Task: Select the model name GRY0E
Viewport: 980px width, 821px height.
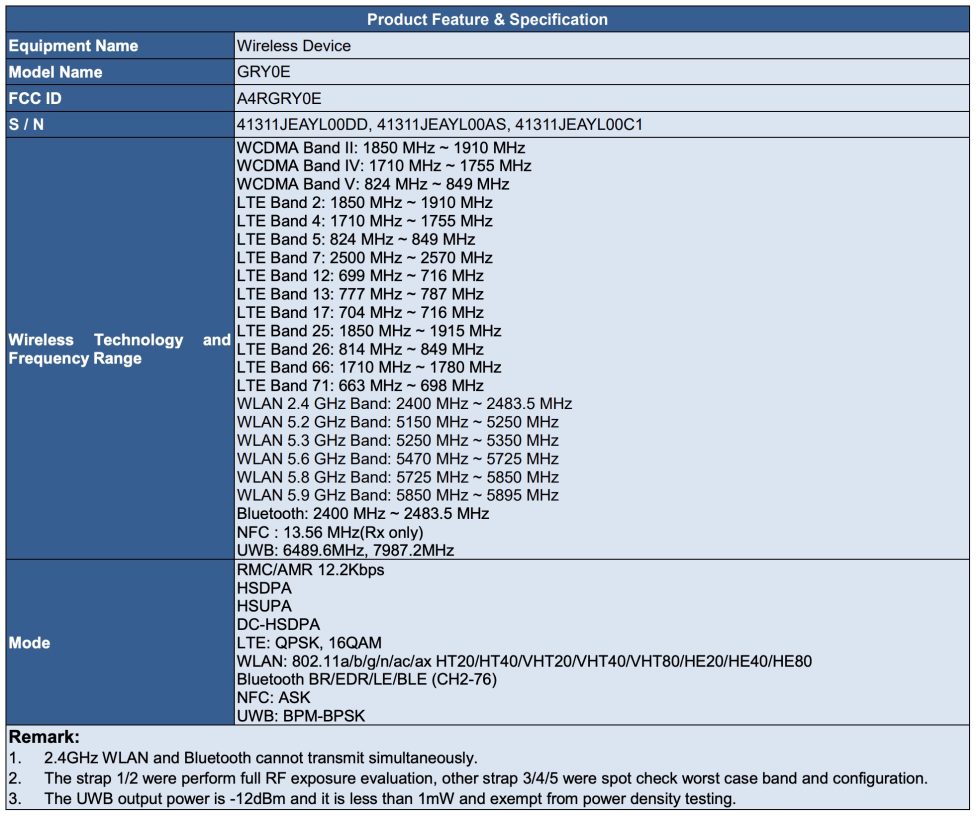Action: tap(264, 72)
